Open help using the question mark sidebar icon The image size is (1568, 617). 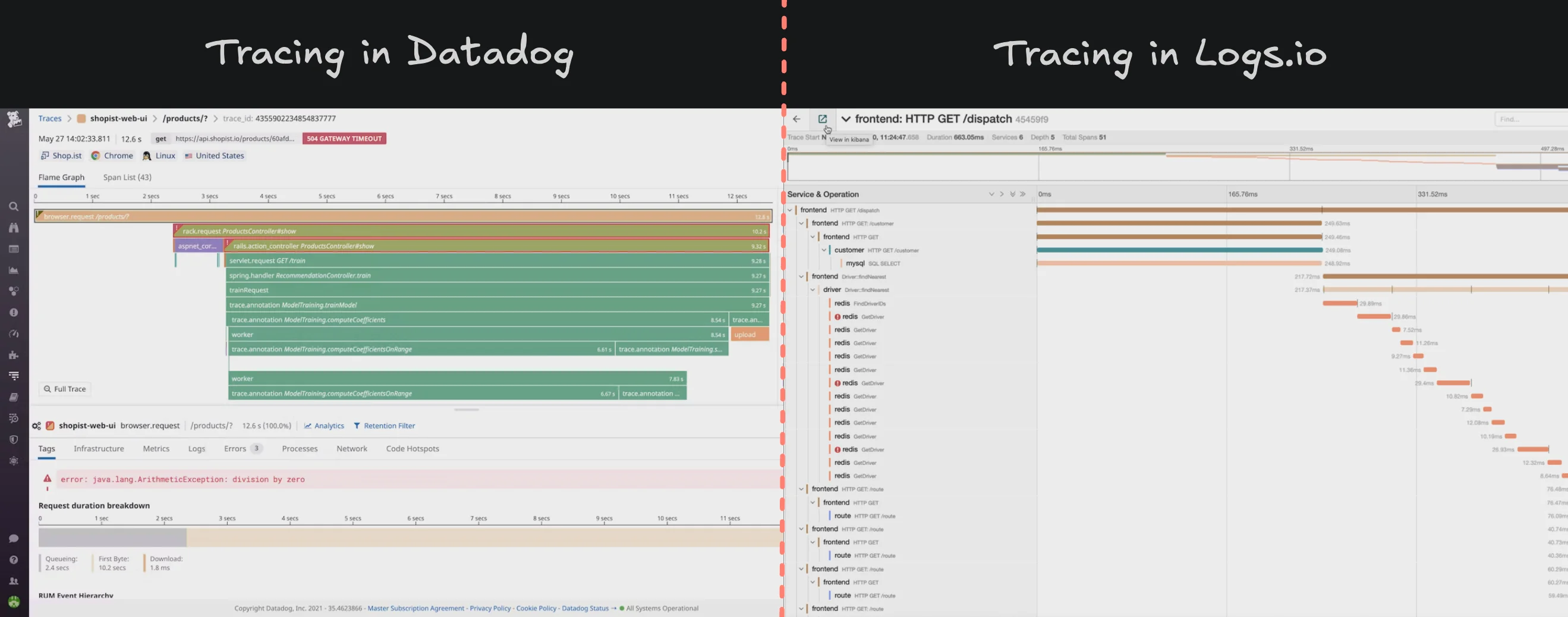14,559
